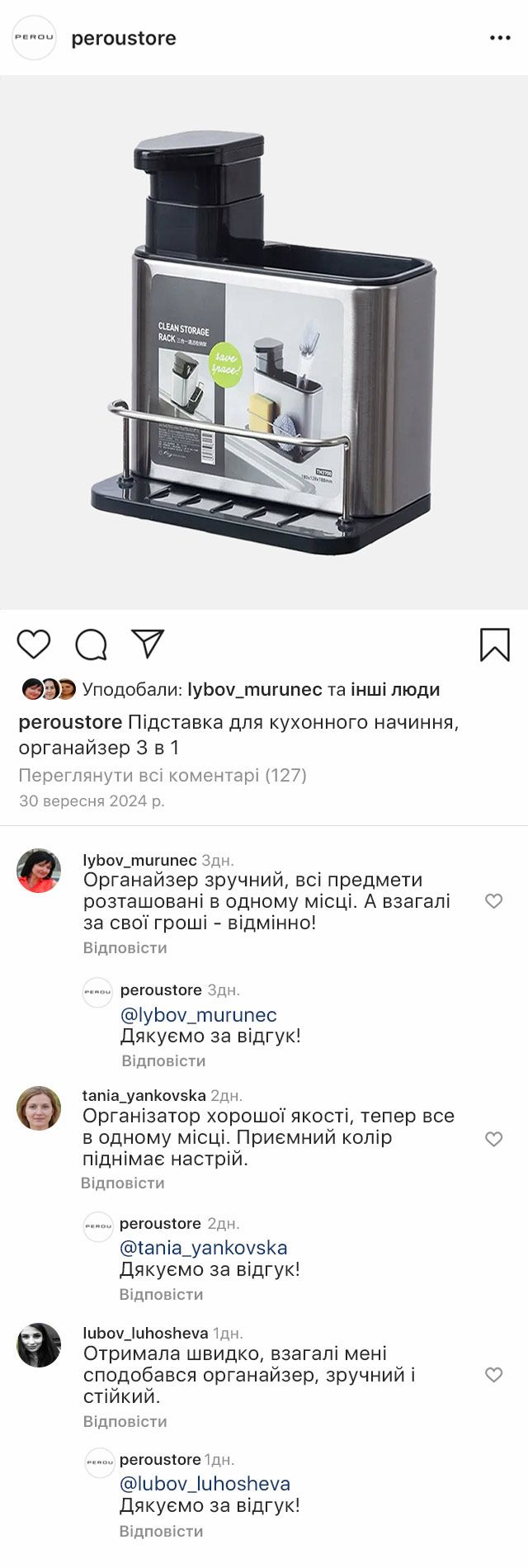Save the post with the bookmark icon
The width and height of the screenshot is (528, 1568).
pyautogui.click(x=495, y=645)
